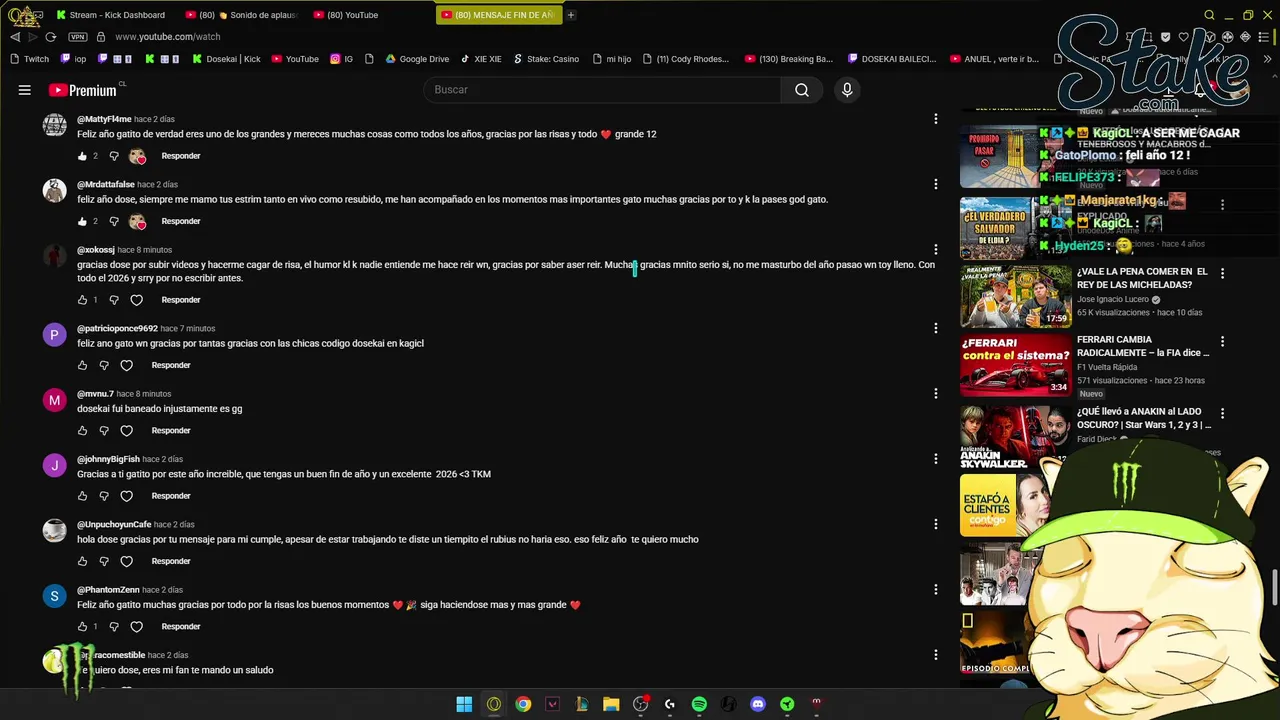Open File Explorer from the taskbar
The width and height of the screenshot is (1280, 720).
tap(611, 704)
